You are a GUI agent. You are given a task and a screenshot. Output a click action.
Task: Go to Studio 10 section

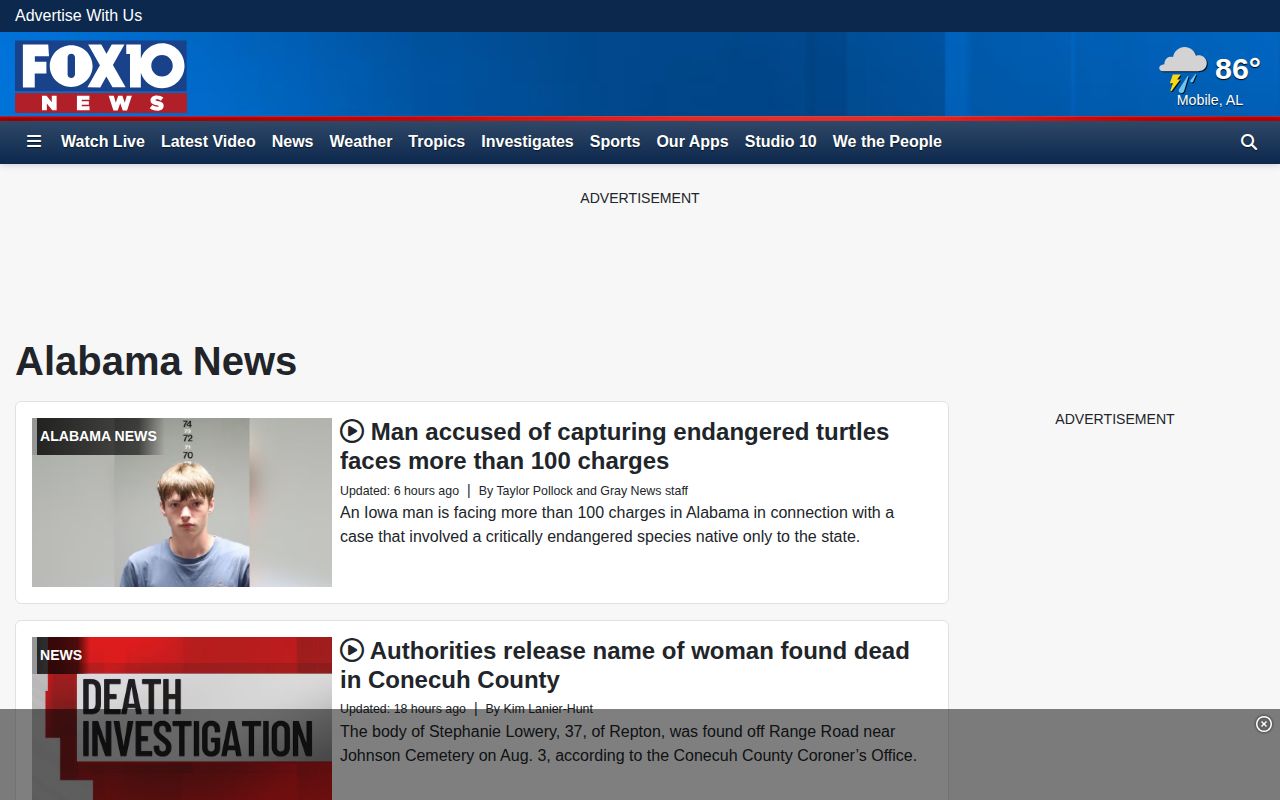tap(781, 142)
